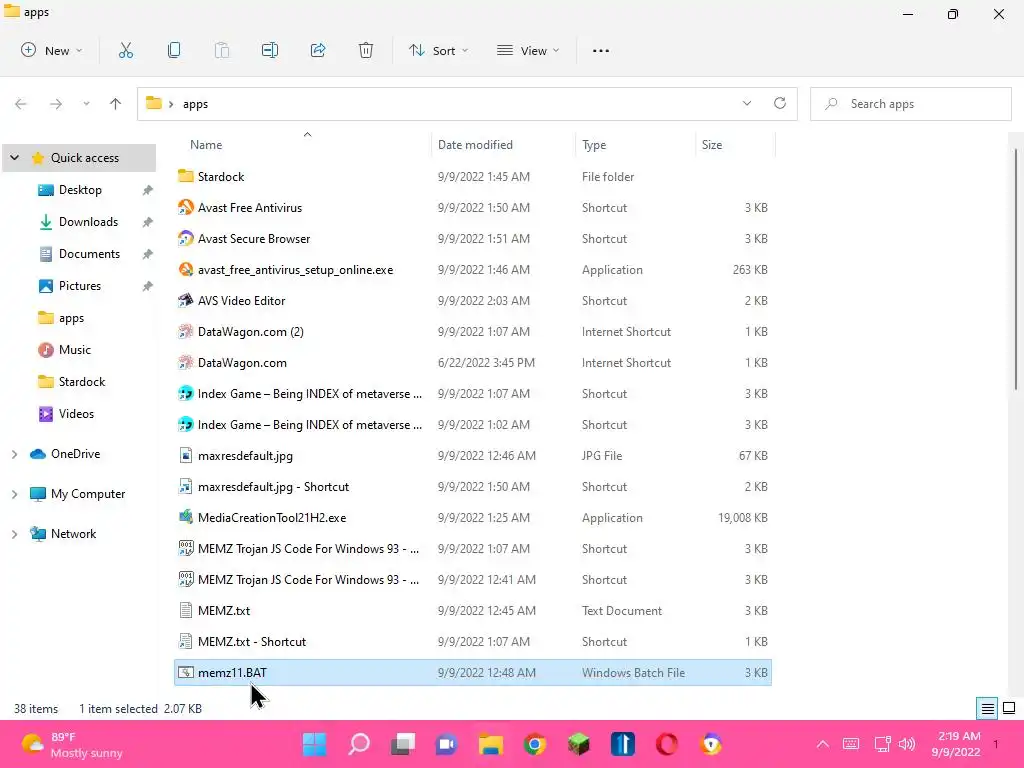Go up one folder level

(116, 104)
